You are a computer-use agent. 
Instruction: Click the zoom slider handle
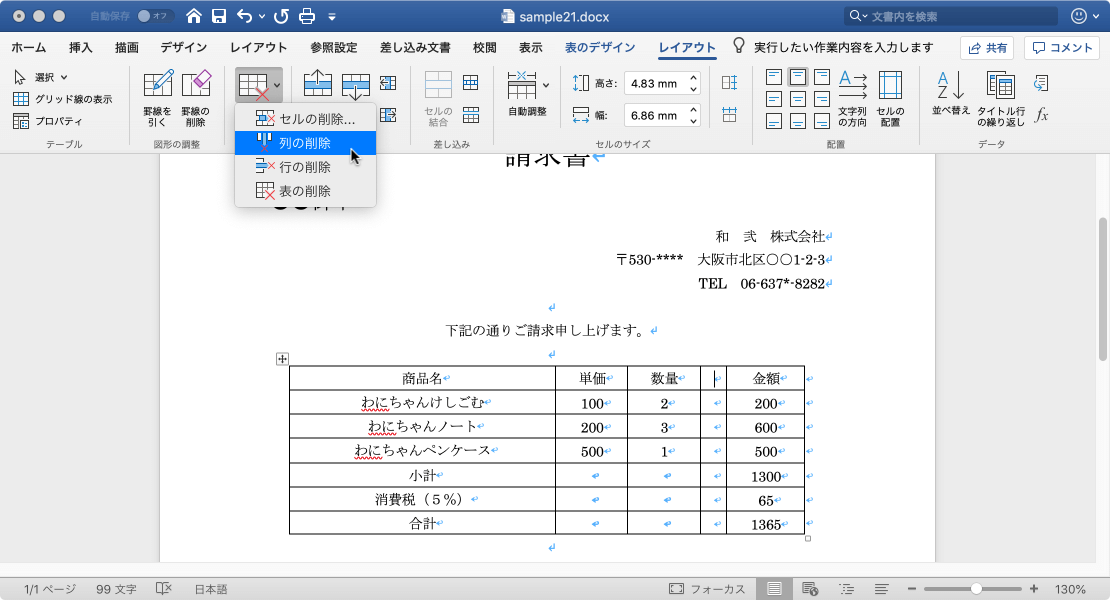click(976, 589)
